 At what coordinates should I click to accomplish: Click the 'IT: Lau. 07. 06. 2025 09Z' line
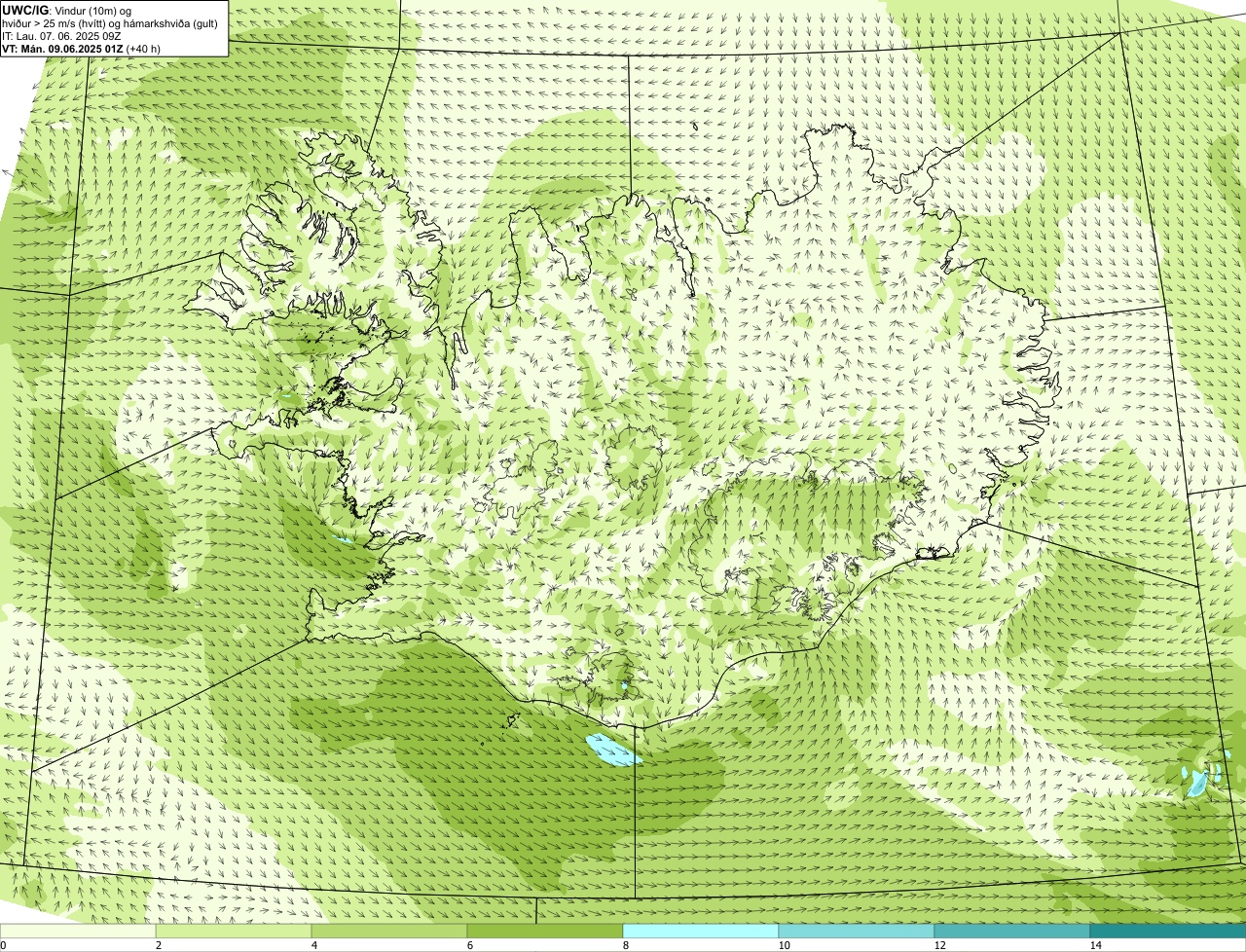(x=61, y=35)
